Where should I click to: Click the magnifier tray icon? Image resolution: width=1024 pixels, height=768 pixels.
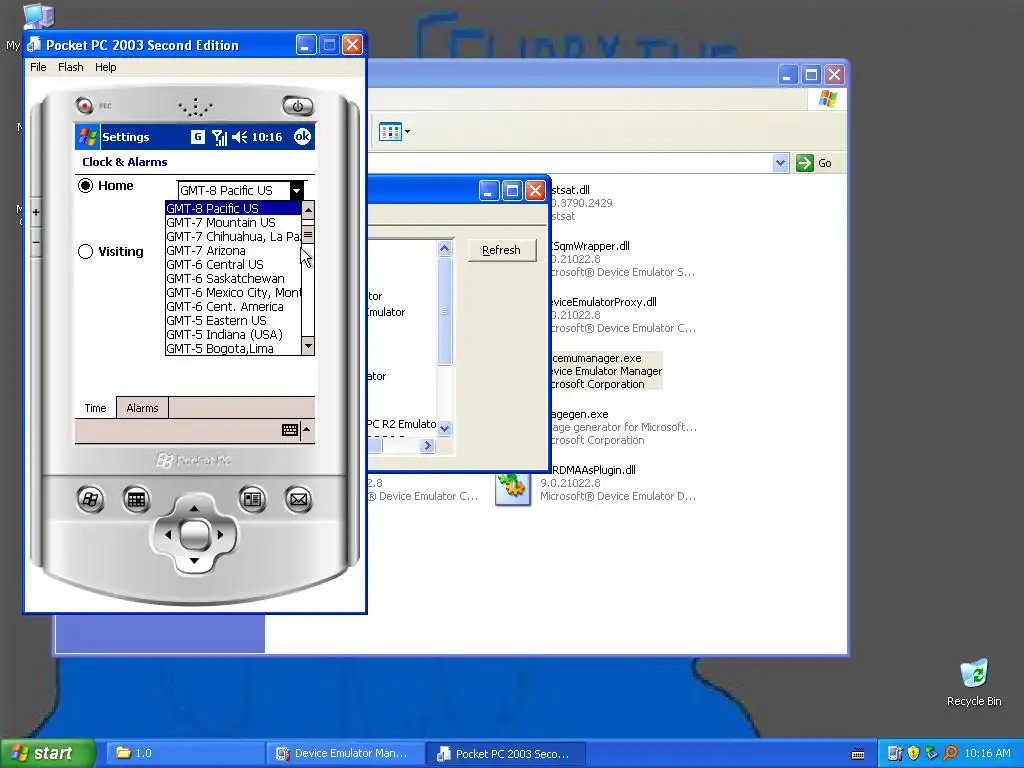[950, 753]
